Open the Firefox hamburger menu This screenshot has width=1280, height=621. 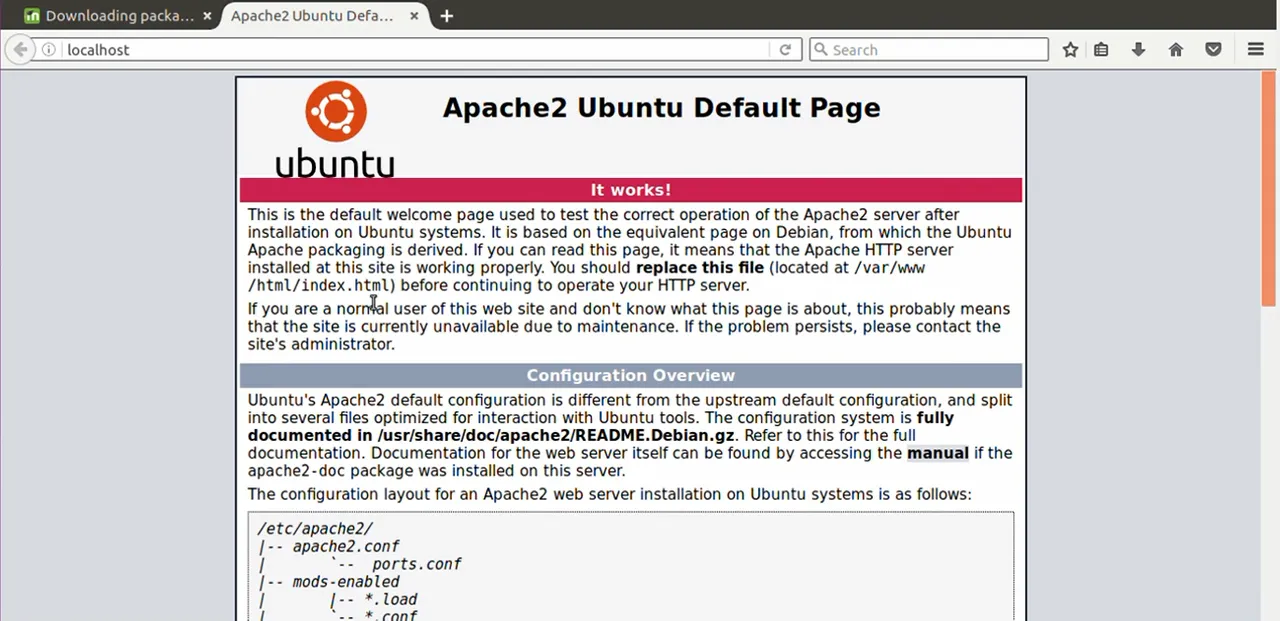(x=1256, y=50)
